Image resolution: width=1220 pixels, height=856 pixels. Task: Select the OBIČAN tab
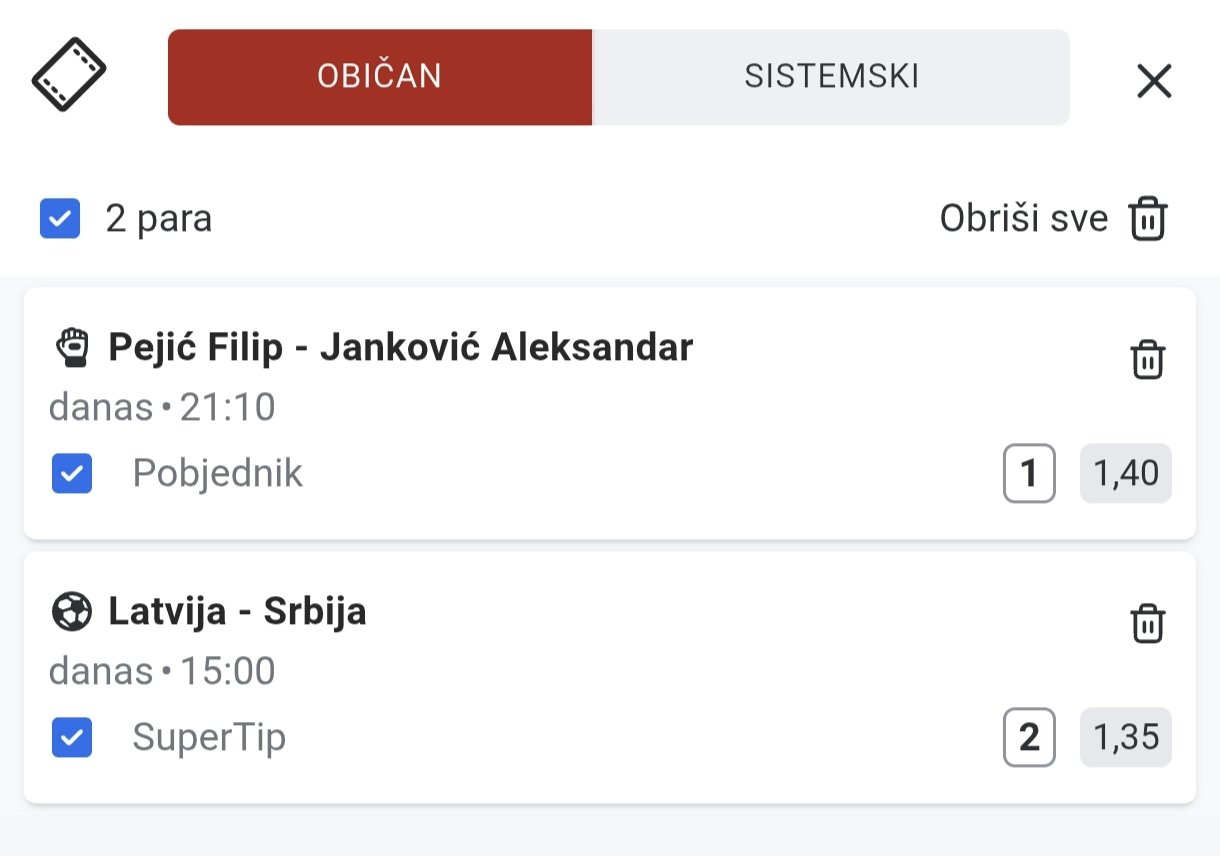pyautogui.click(x=380, y=77)
